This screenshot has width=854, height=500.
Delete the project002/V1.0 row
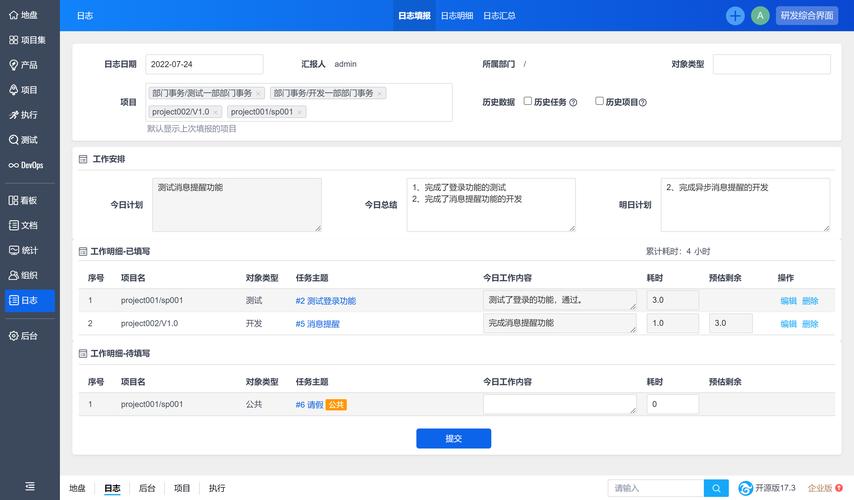tap(810, 324)
